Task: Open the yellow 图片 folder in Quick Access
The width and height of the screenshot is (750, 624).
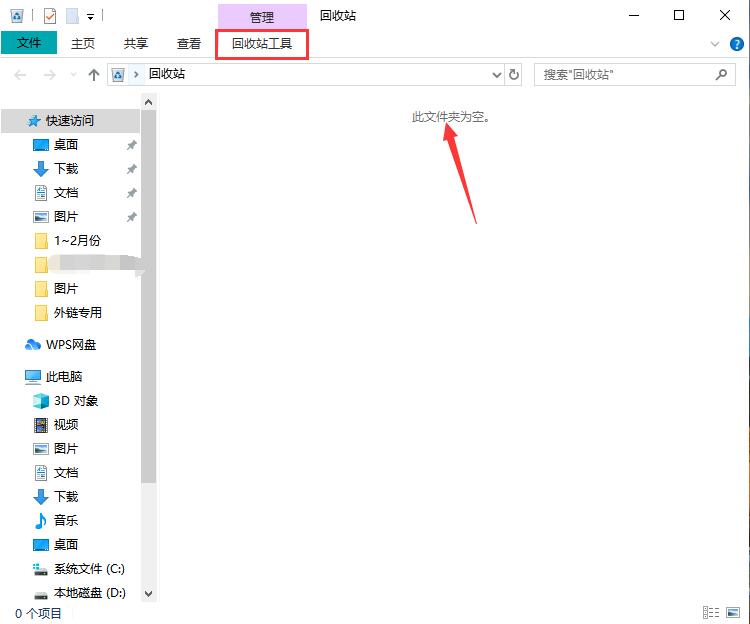Action: tap(66, 289)
